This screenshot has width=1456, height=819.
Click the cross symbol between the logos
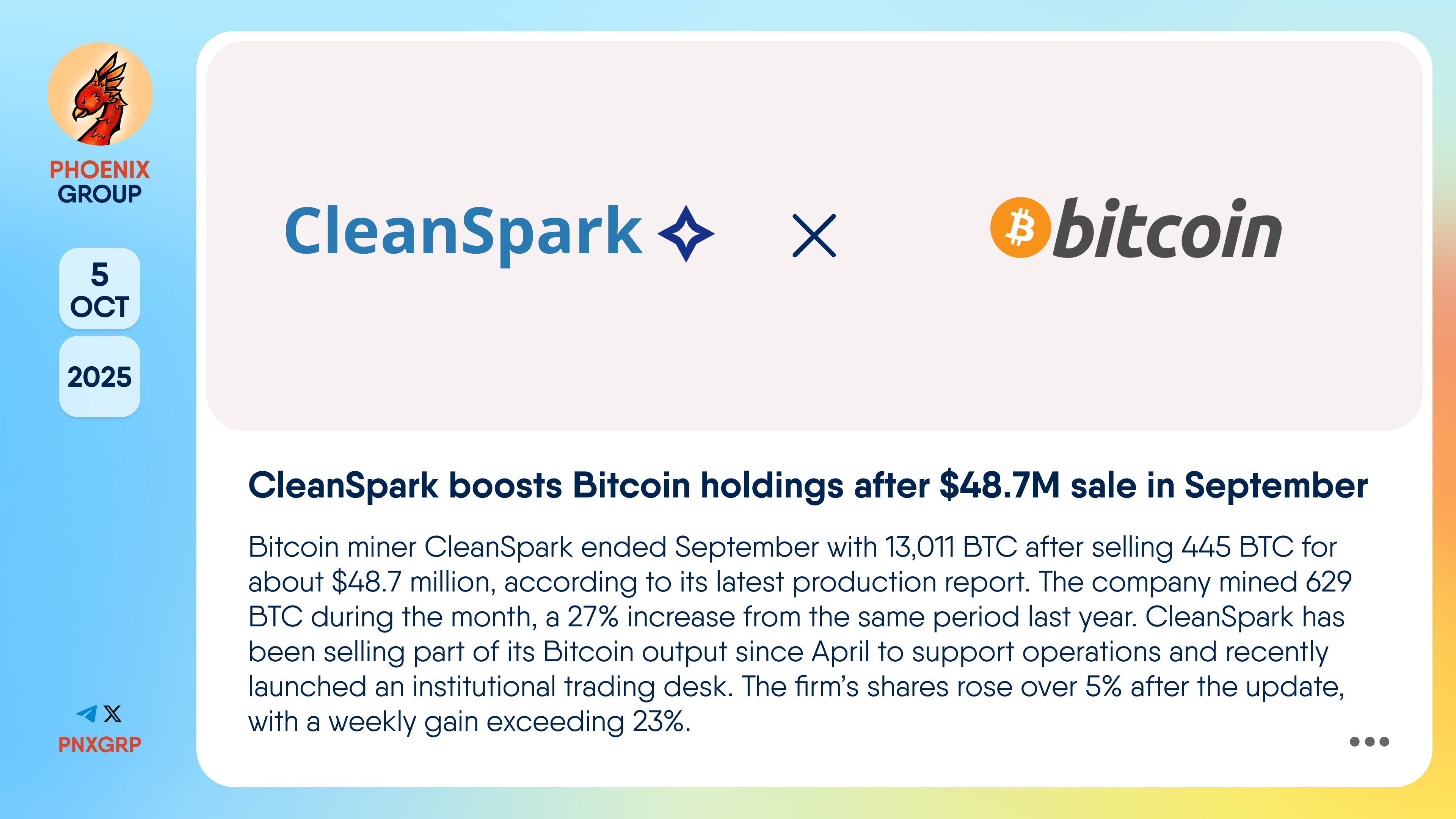(814, 236)
